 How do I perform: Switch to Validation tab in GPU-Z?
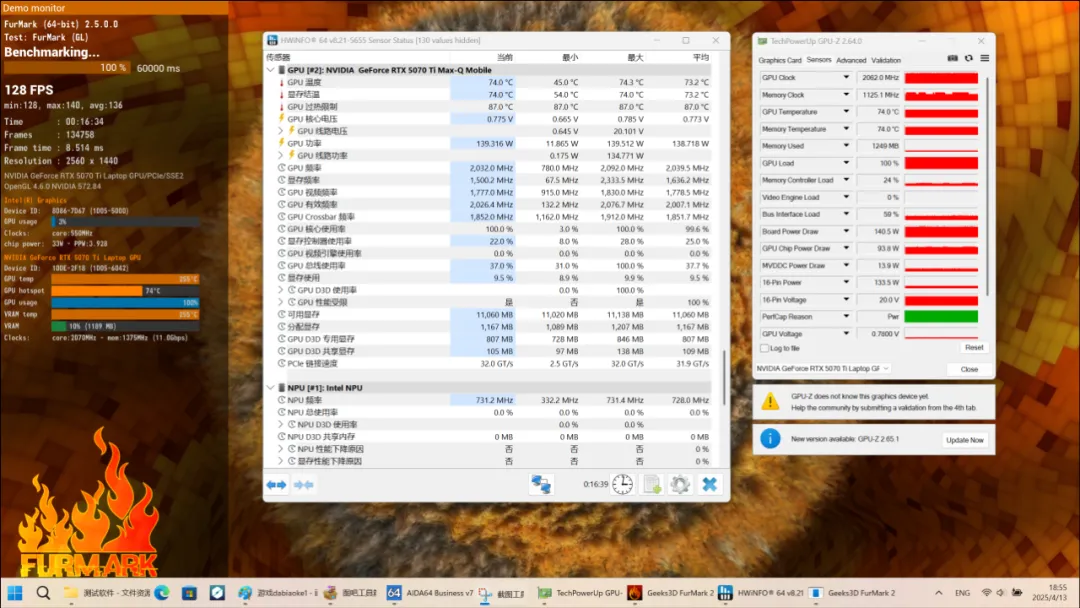tap(886, 61)
